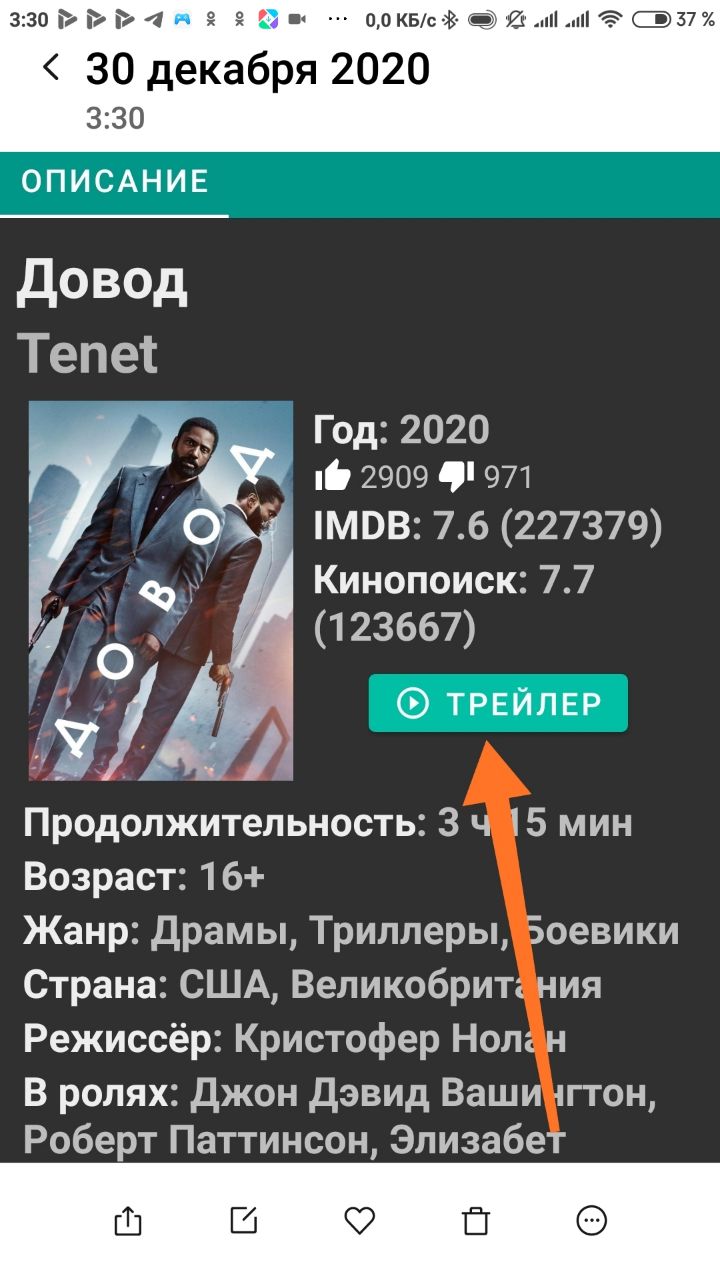Screen dimensions: 720x1280
Task: Tap the Кристофер Нолан director name
Action: coord(400,1039)
